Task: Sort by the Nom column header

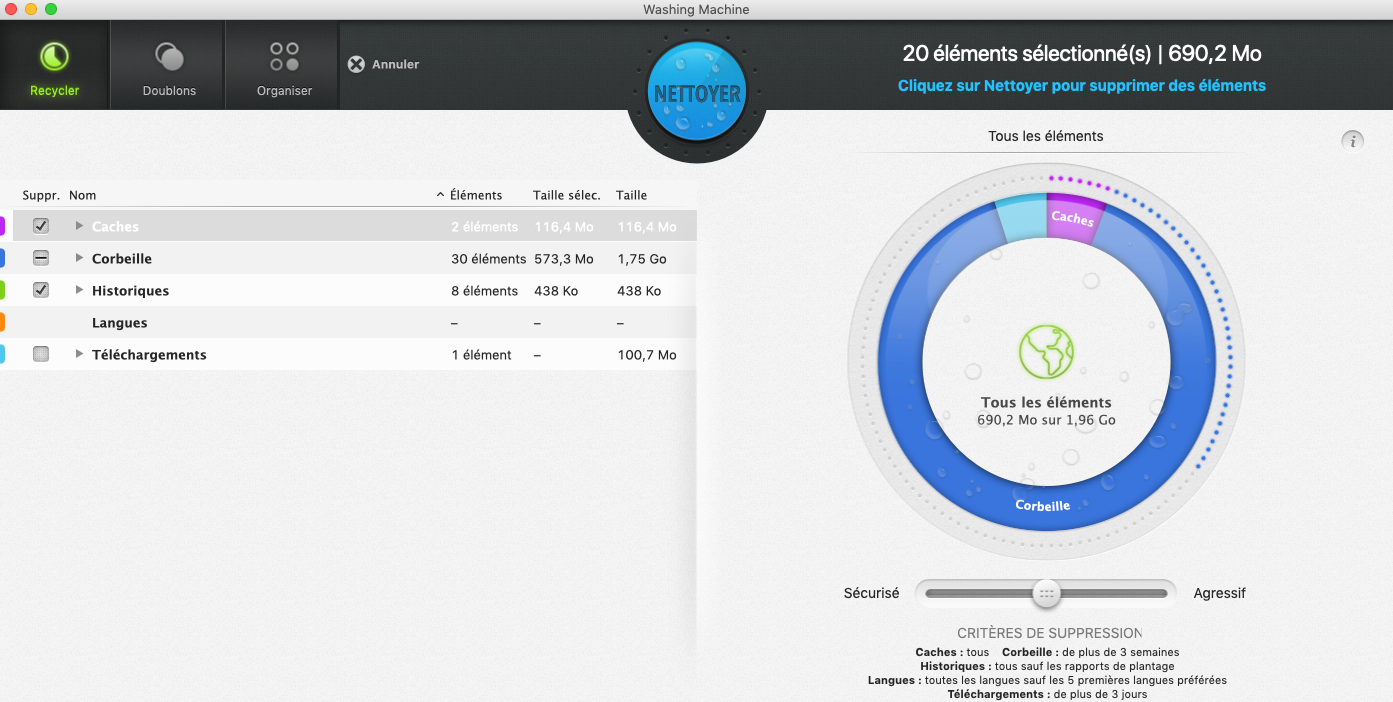Action: point(83,195)
